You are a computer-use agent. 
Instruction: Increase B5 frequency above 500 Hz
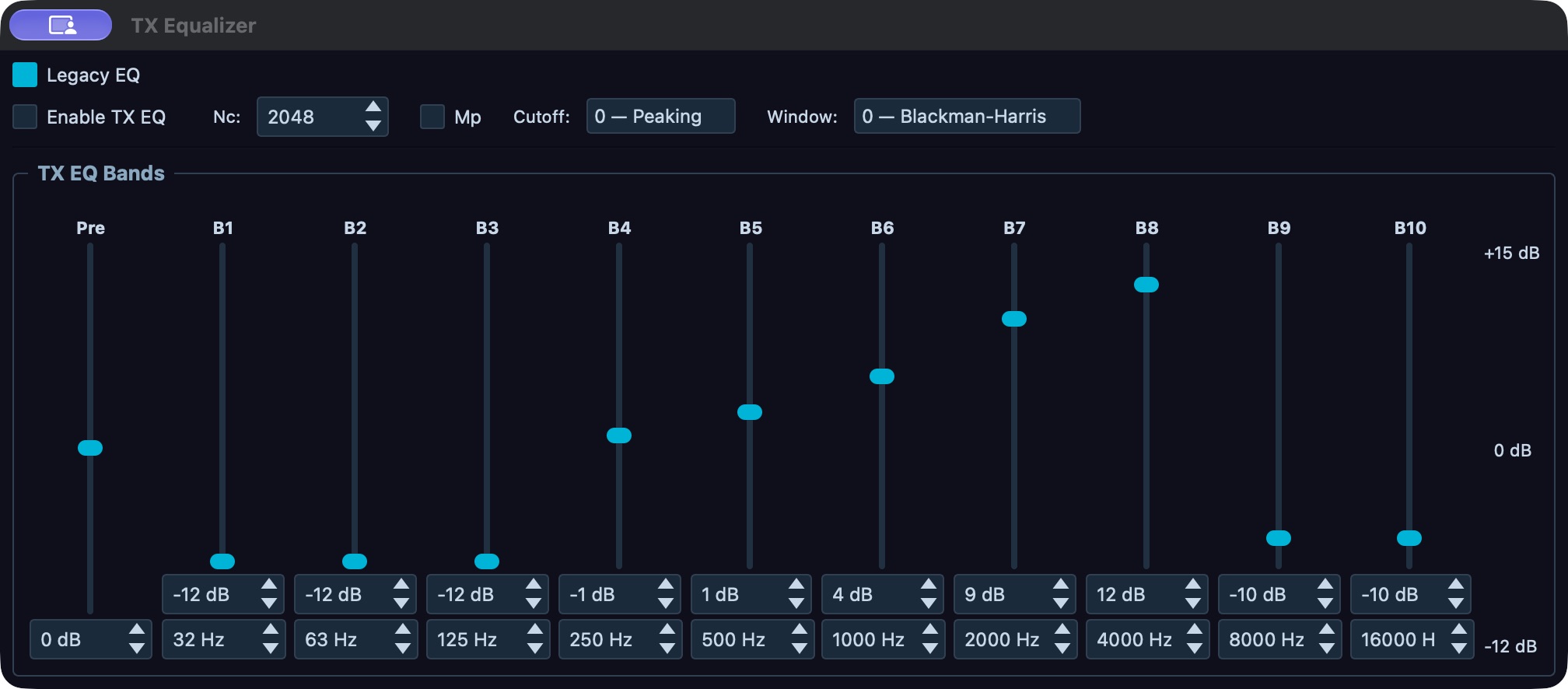point(800,630)
